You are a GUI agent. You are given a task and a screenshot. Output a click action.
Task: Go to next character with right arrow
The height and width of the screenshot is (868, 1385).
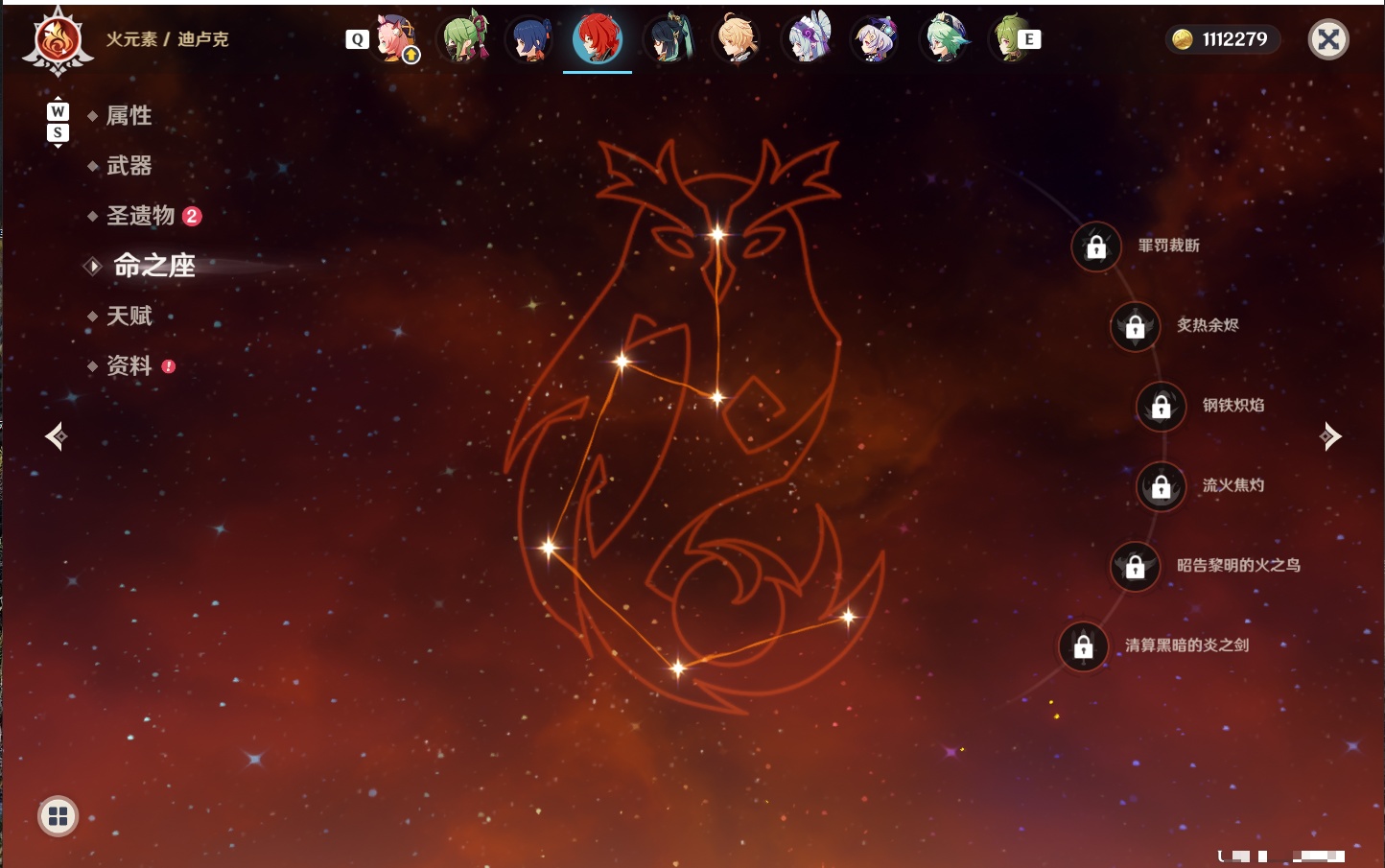click(1329, 436)
